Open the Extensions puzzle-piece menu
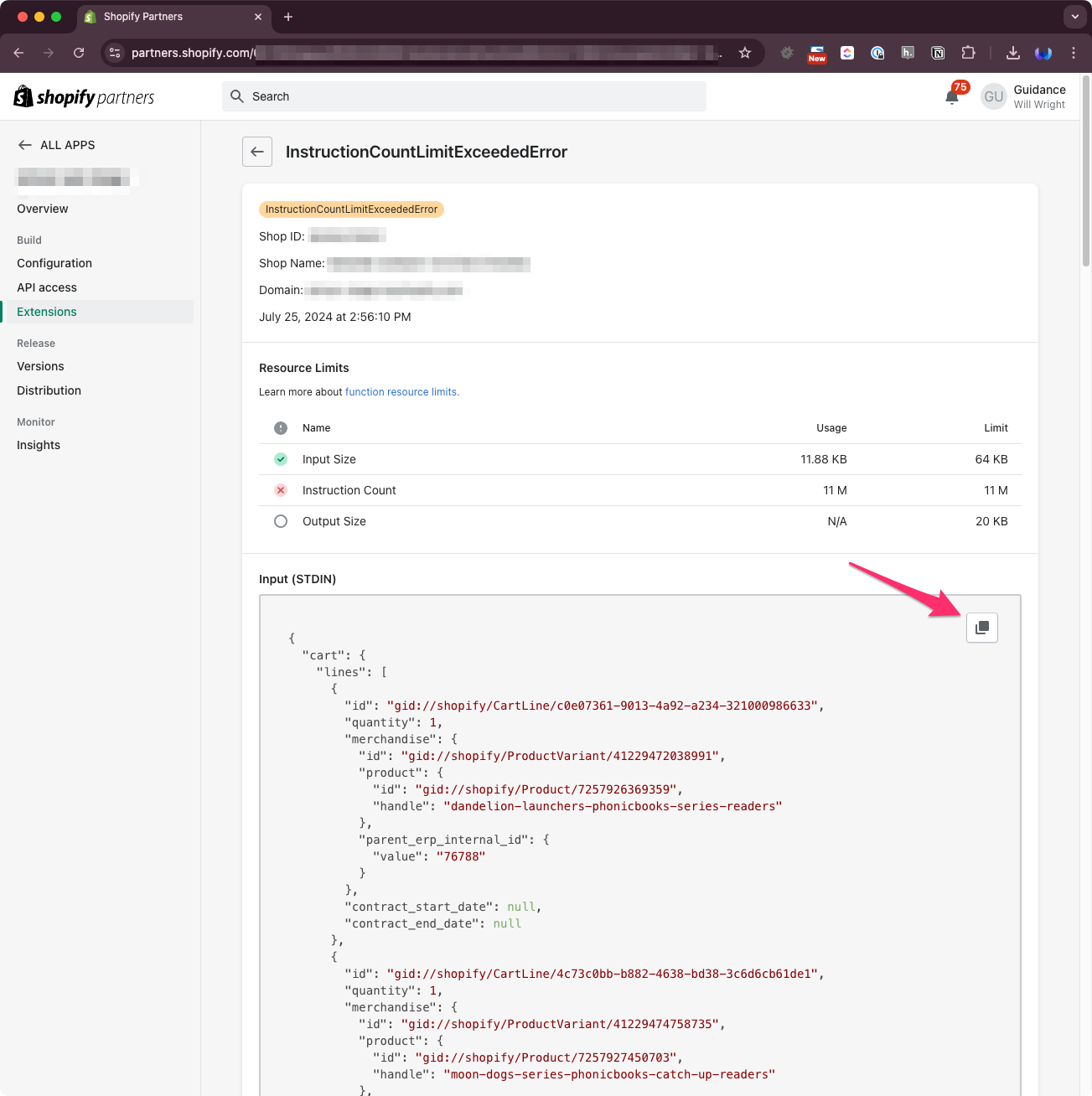The height and width of the screenshot is (1096, 1092). 968,53
